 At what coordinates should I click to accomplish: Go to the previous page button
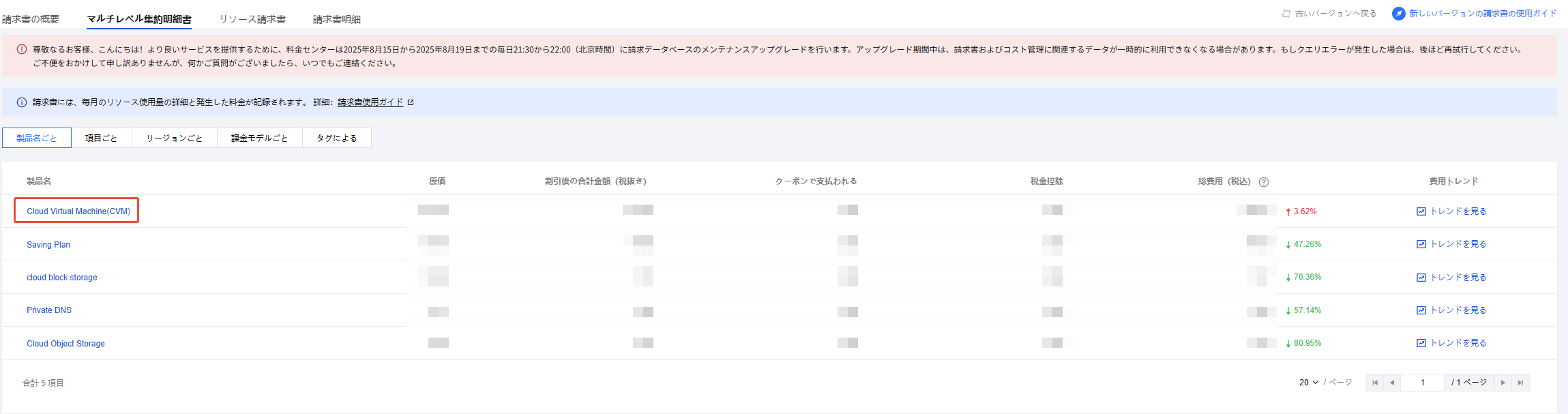(x=1392, y=383)
